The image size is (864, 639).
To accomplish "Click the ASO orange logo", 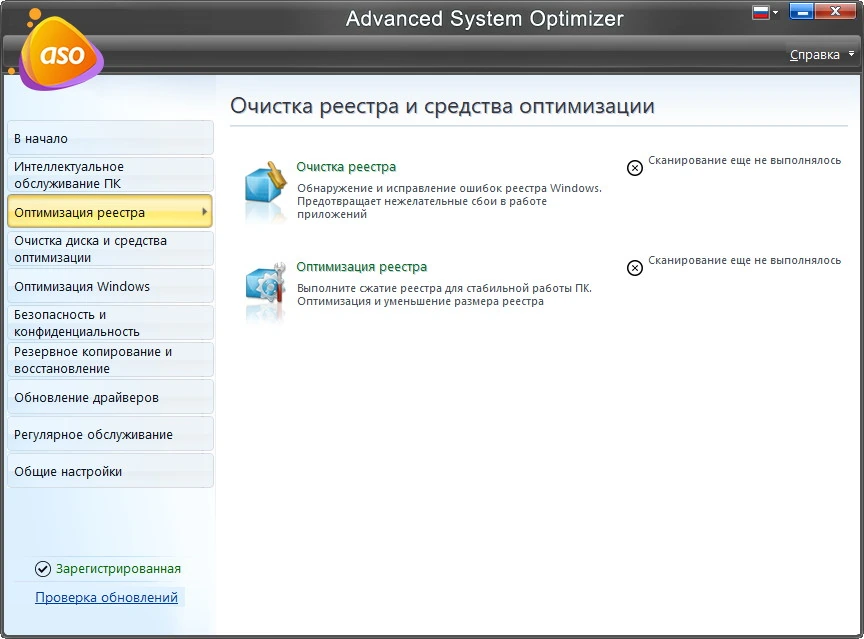I will 61,53.
